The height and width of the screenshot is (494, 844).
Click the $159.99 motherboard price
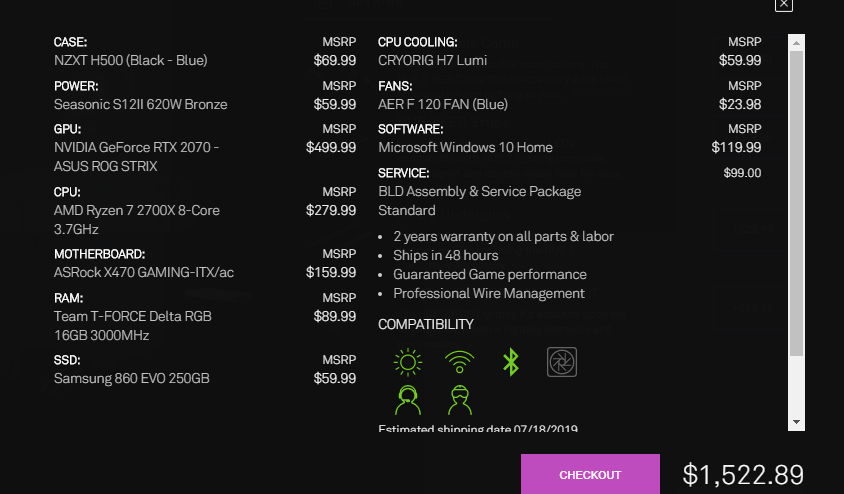331,272
